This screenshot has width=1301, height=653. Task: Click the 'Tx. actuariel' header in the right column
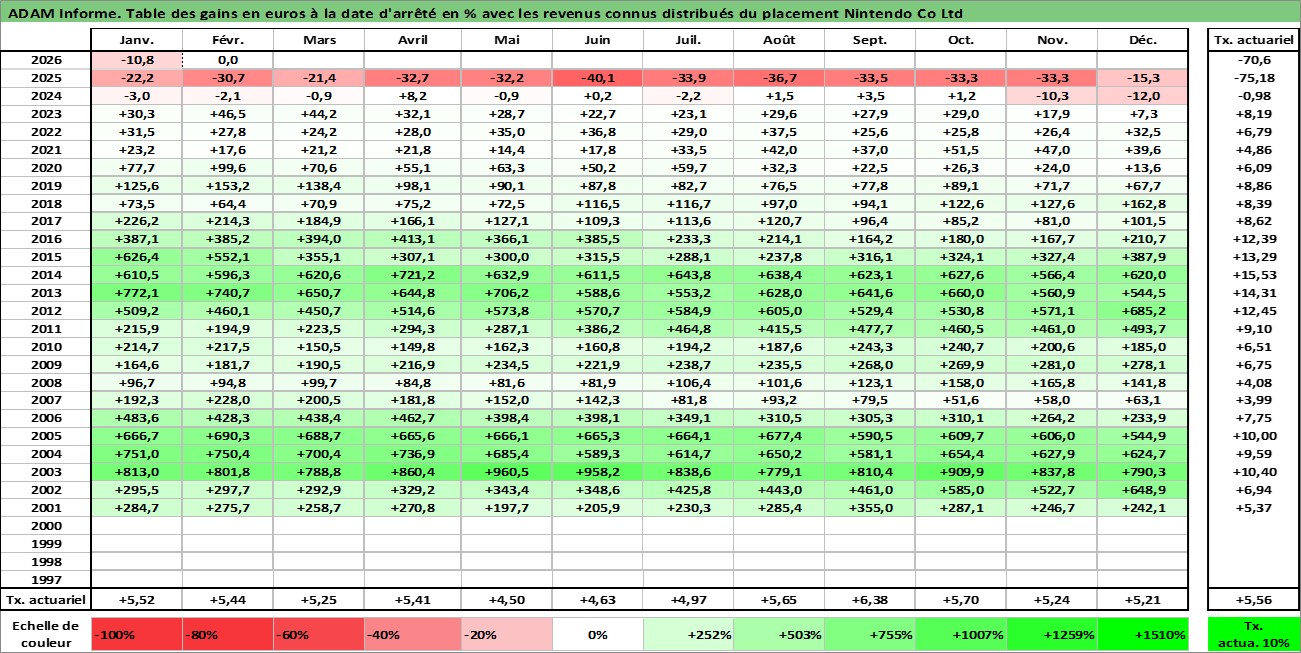(1254, 41)
